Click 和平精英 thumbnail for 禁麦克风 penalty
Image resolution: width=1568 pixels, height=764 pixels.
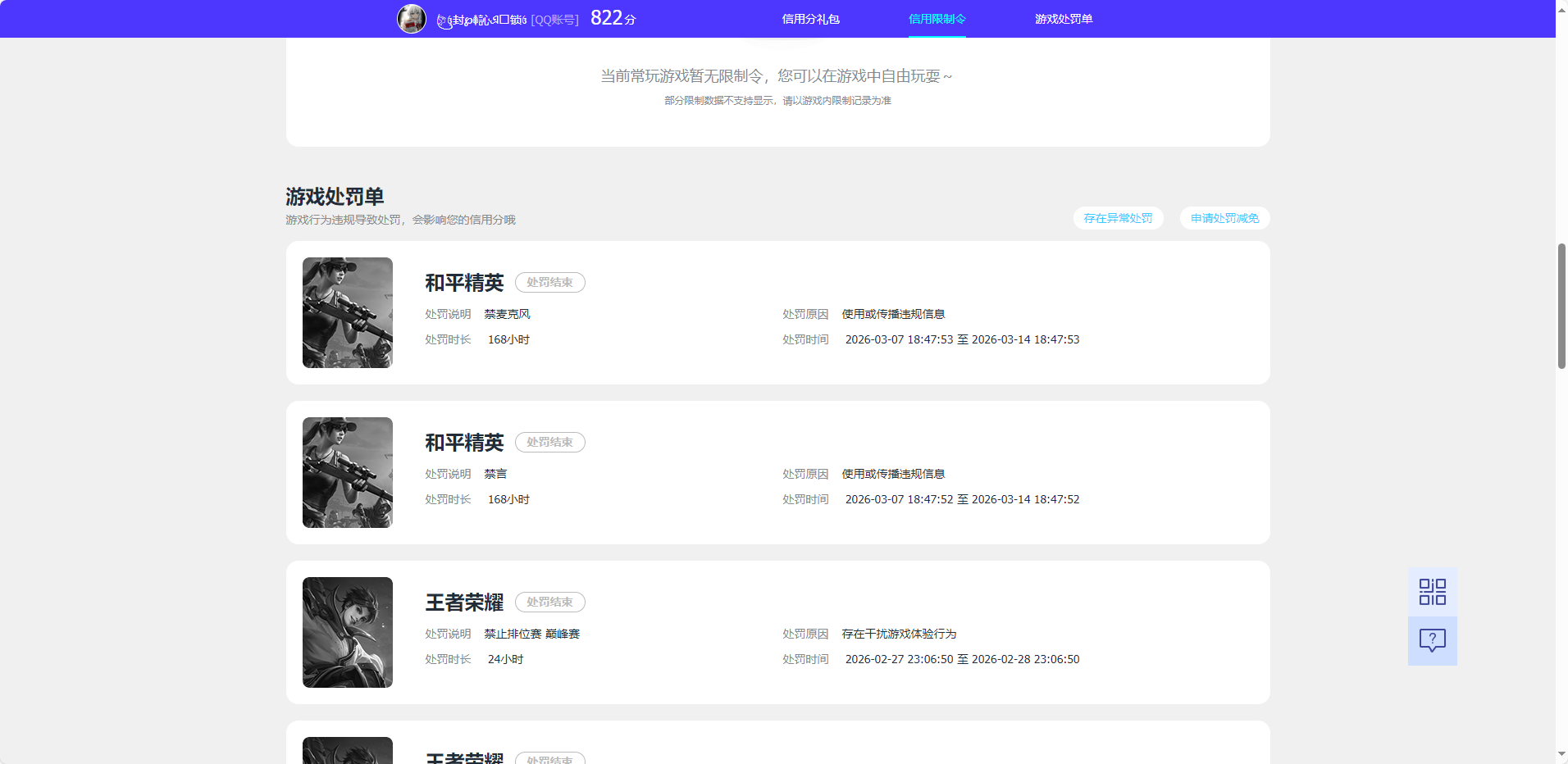tap(348, 312)
